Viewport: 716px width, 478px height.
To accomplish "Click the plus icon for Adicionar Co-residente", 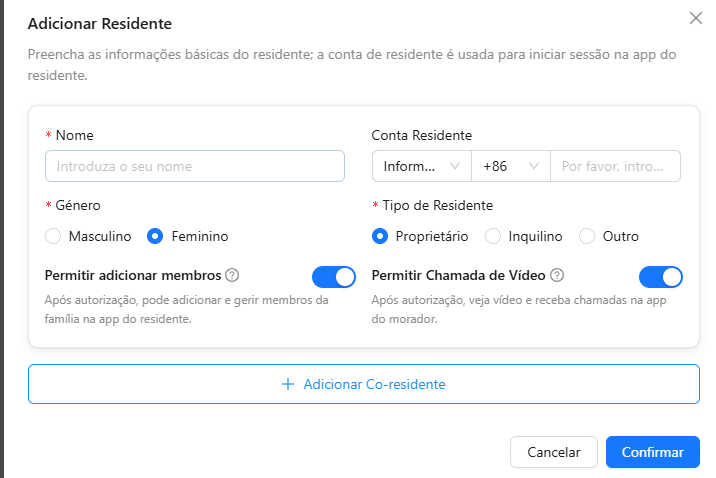I will coord(288,384).
